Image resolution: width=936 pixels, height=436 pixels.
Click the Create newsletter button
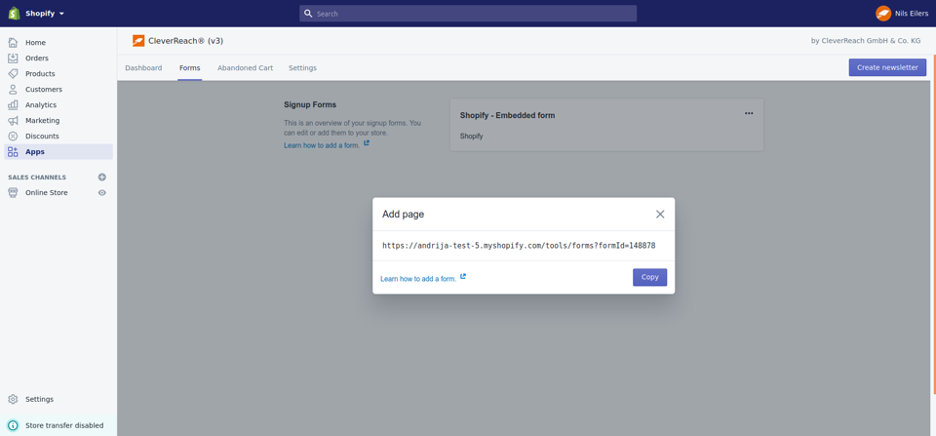tap(888, 67)
